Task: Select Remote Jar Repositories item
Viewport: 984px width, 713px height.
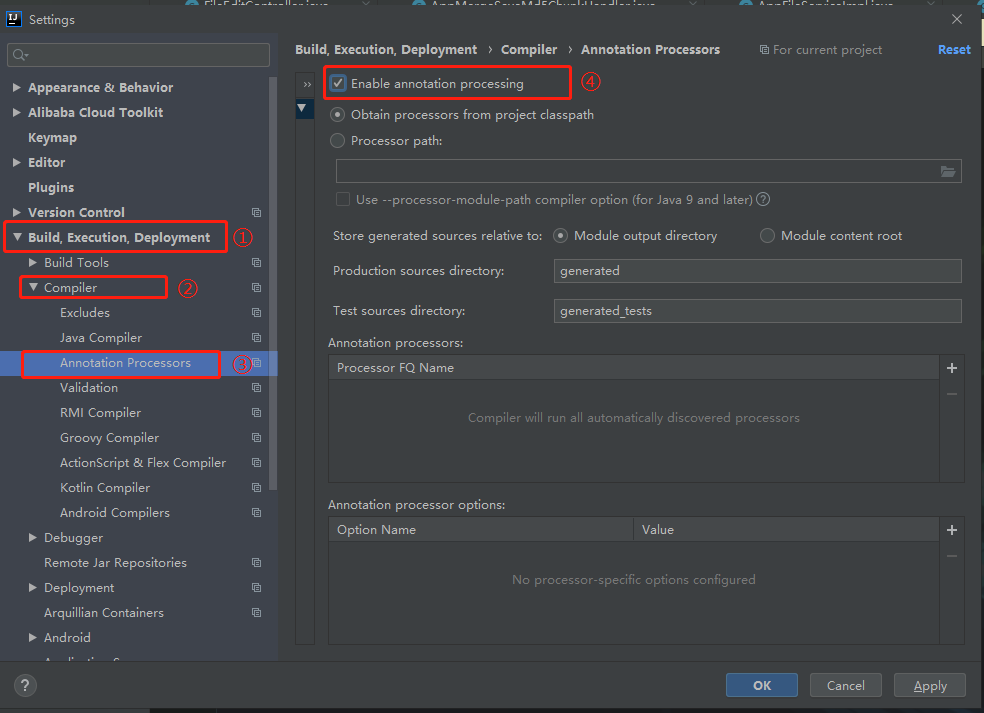Action: pyautogui.click(x=115, y=563)
